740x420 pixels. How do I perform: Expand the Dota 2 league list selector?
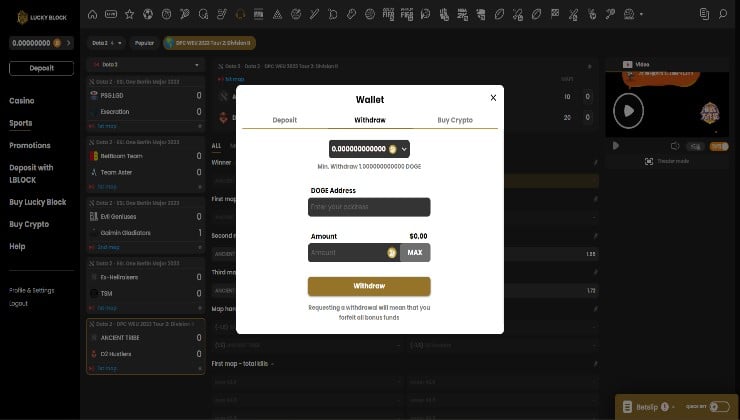146,65
